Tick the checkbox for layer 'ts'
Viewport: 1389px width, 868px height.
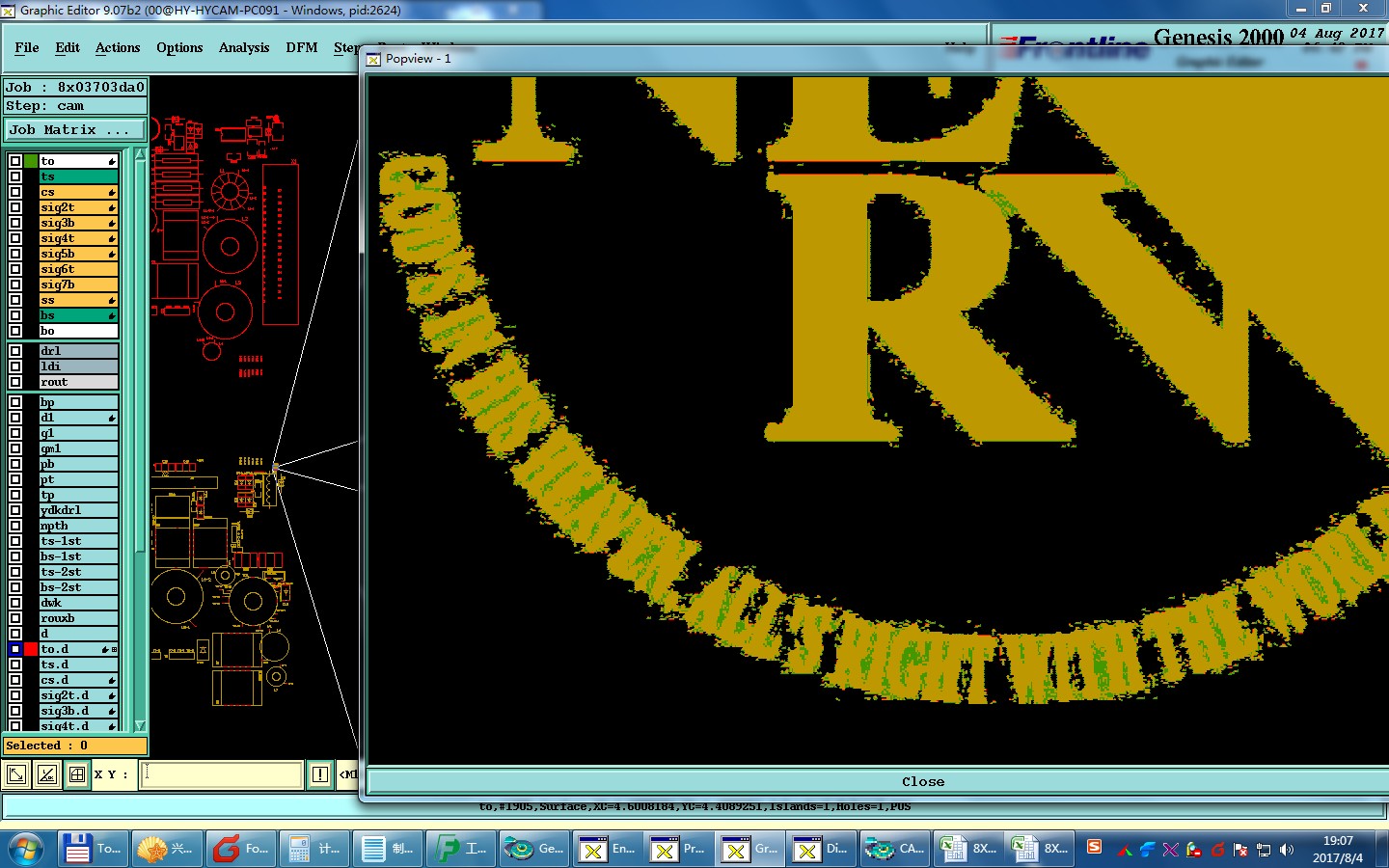pyautogui.click(x=15, y=176)
